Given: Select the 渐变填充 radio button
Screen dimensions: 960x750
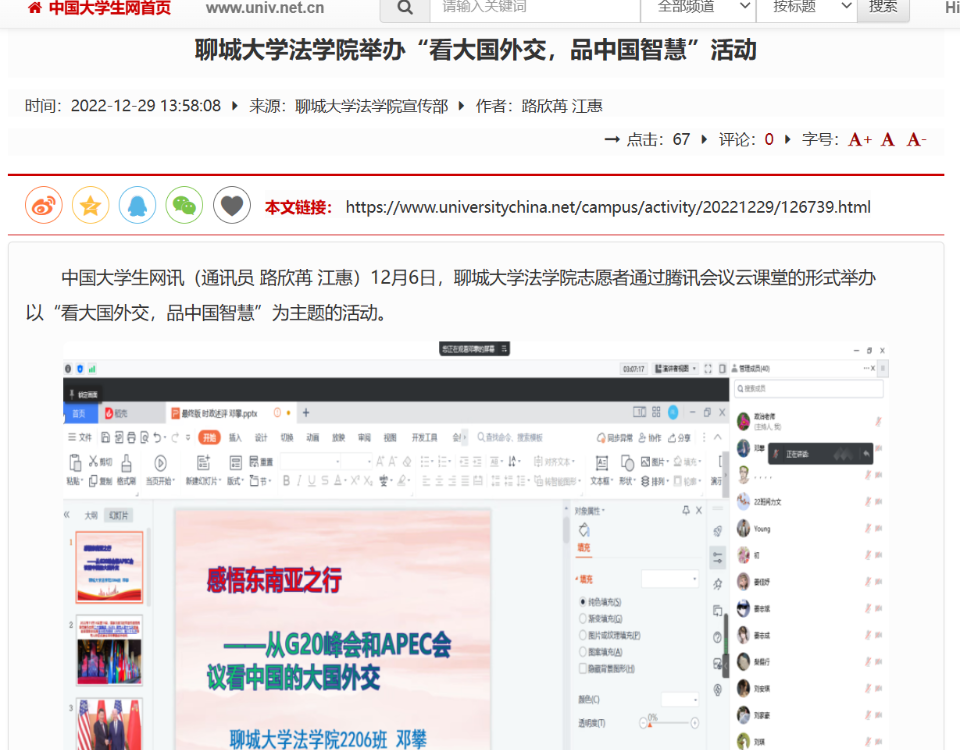Looking at the screenshot, I should [584, 619].
